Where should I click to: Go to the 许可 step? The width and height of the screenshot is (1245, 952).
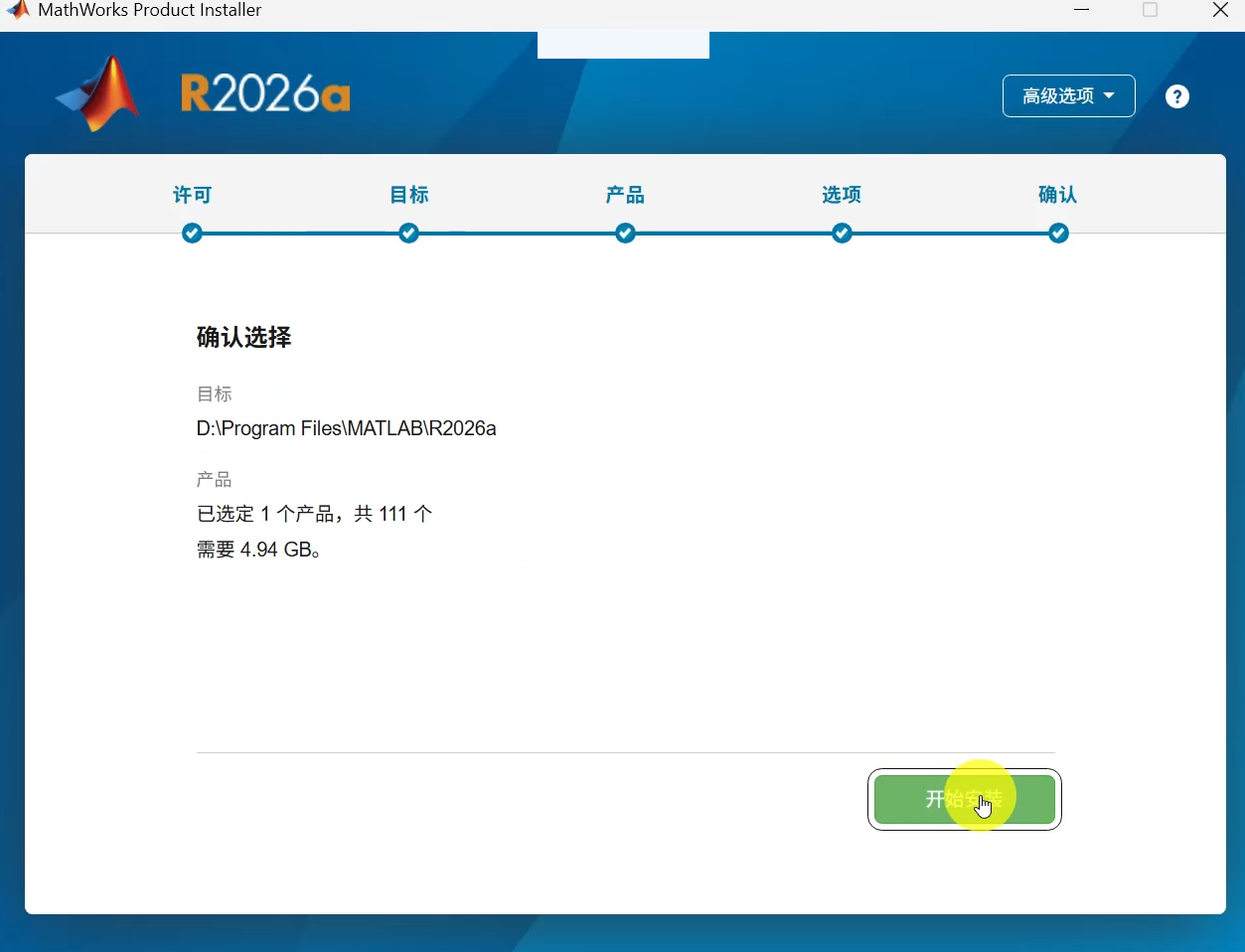(193, 195)
